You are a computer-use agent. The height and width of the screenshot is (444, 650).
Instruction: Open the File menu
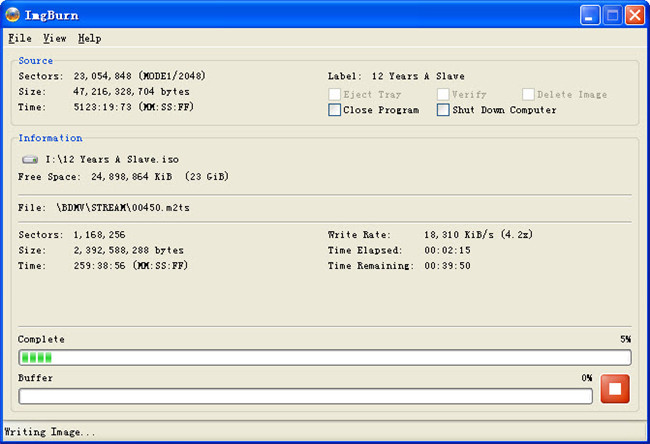tap(20, 38)
